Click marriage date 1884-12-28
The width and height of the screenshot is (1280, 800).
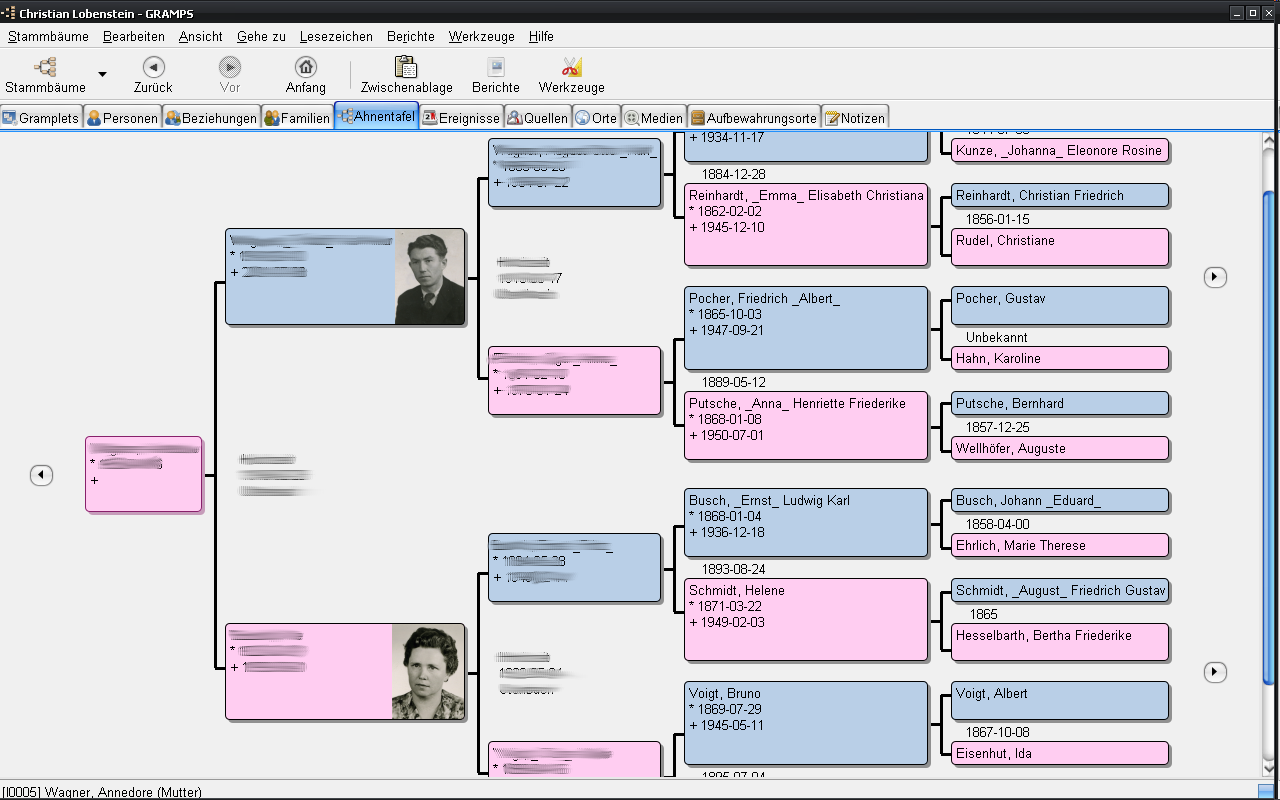point(733,174)
